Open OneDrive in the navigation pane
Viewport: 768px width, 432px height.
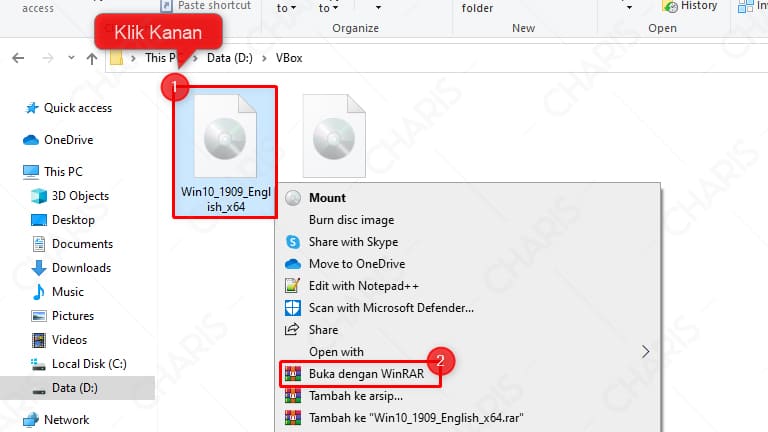pos(69,140)
